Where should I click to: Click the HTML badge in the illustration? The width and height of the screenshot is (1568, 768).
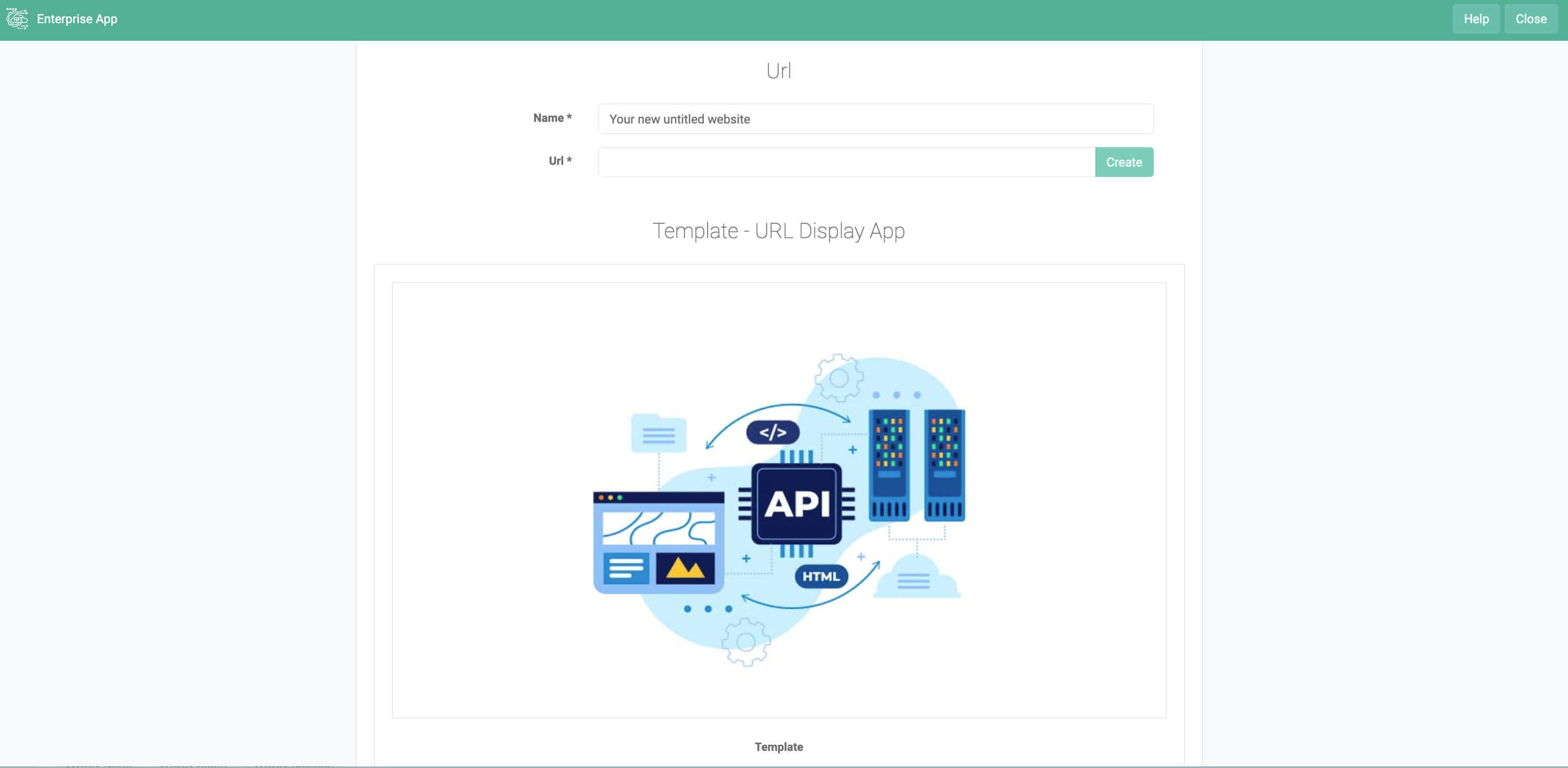pos(821,576)
